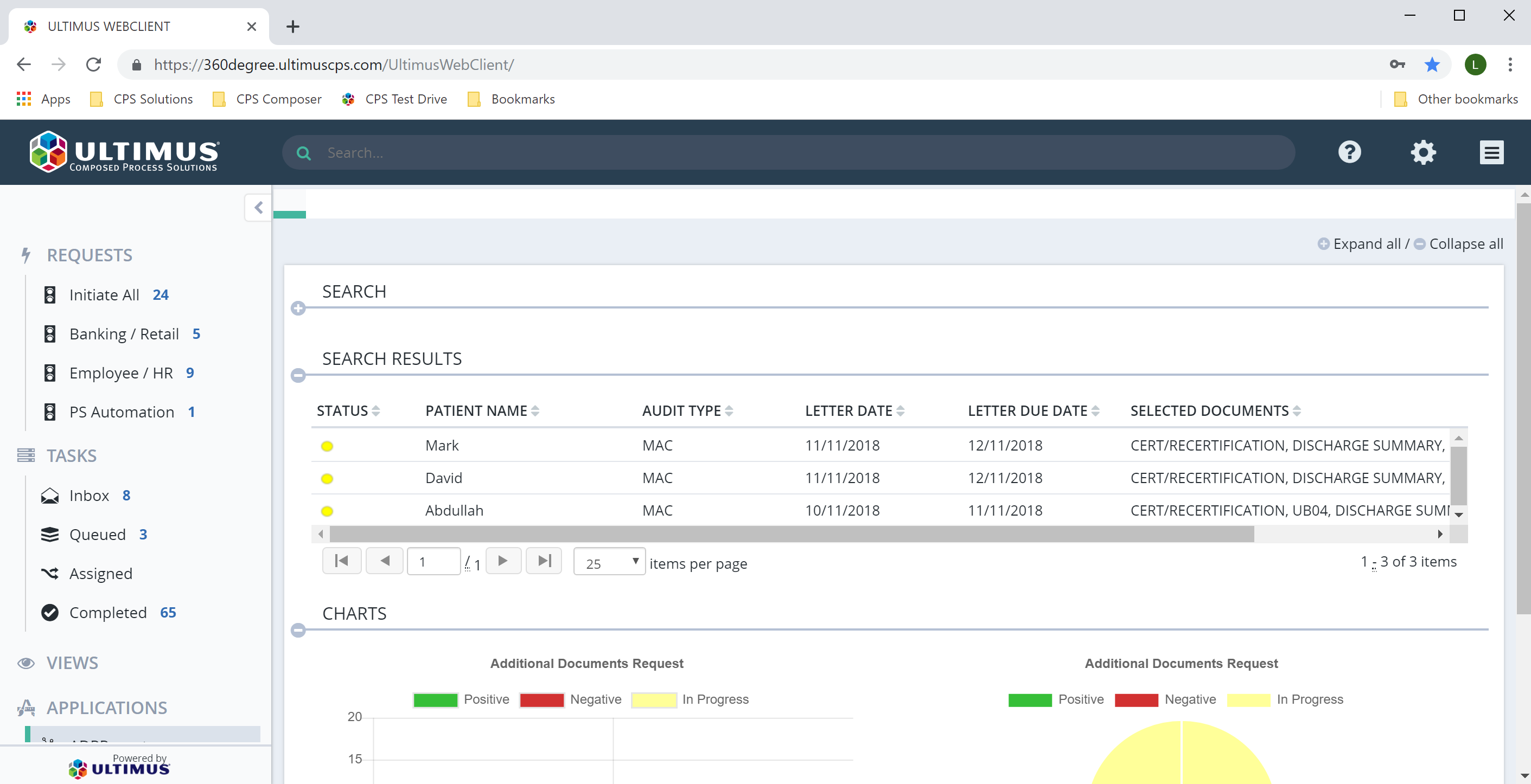Click the search magnifier icon
This screenshot has height=784, width=1531.
click(x=304, y=153)
